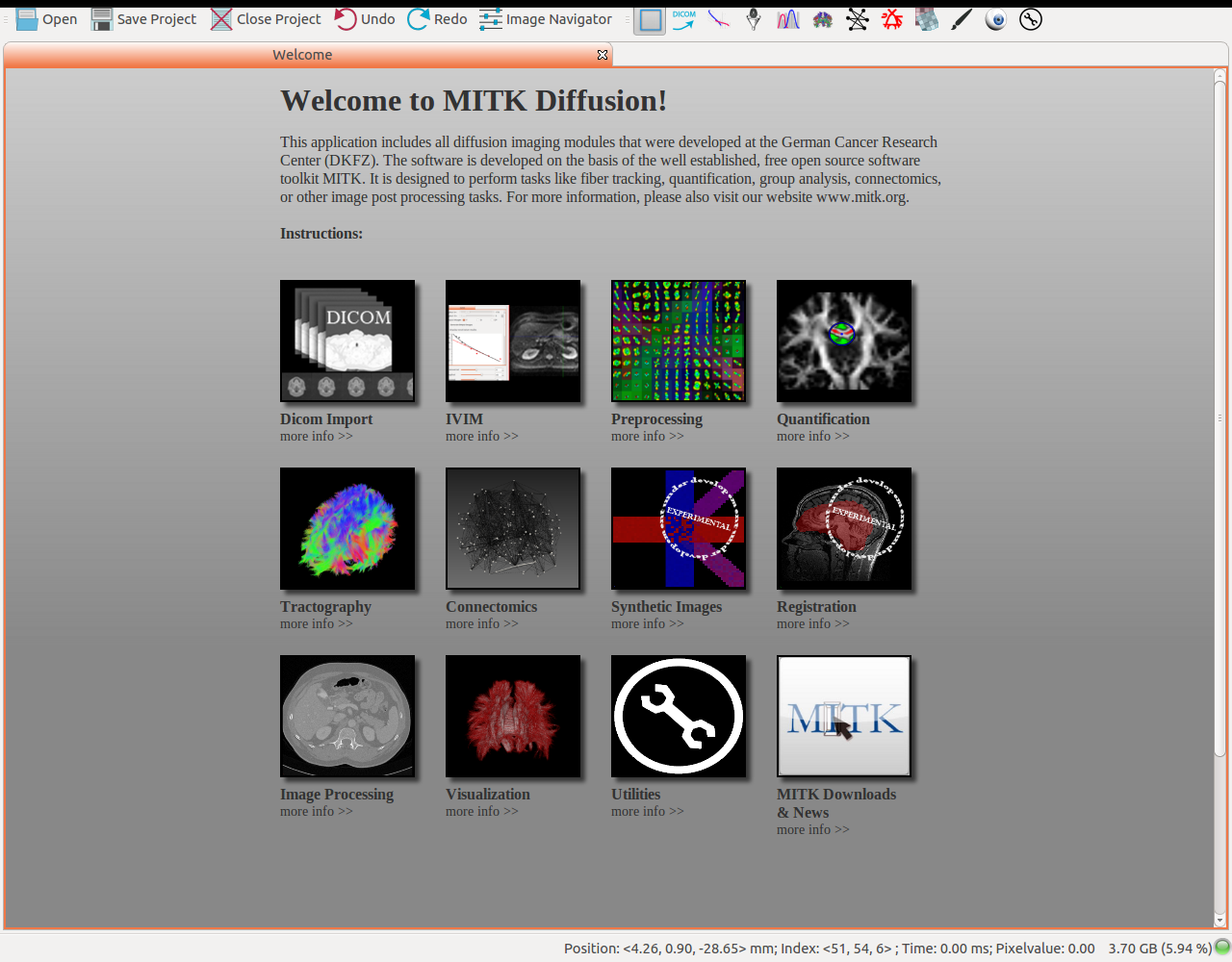
Task: Select the tractography brain toolbar icon
Action: [823, 19]
